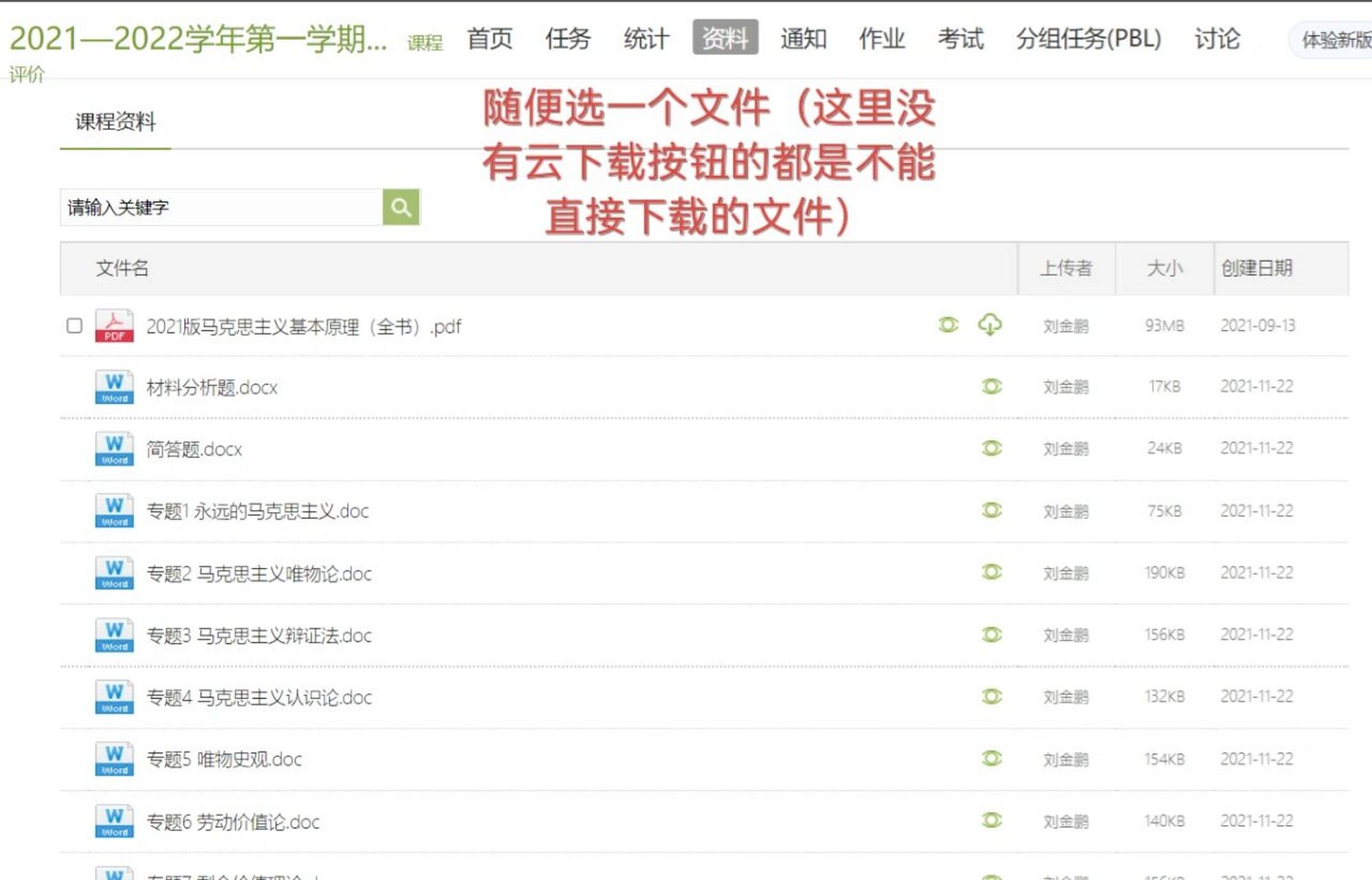This screenshot has height=880, width=1372.
Task: Open file 2021版马克思主义基本原理（全书）.pdf
Action: 304,327
